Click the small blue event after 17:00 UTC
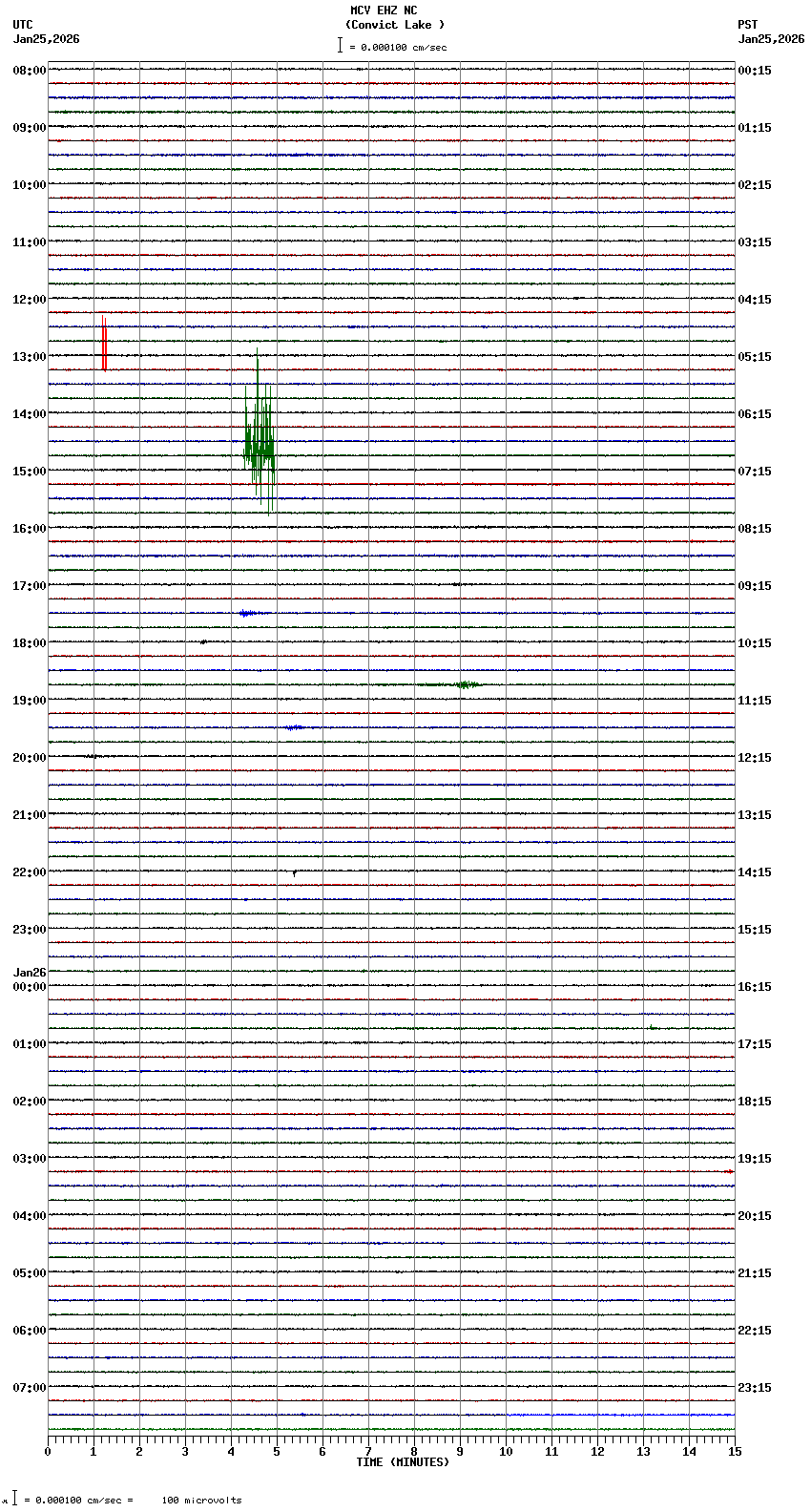Viewport: 811px width, 1512px height. pos(248,613)
